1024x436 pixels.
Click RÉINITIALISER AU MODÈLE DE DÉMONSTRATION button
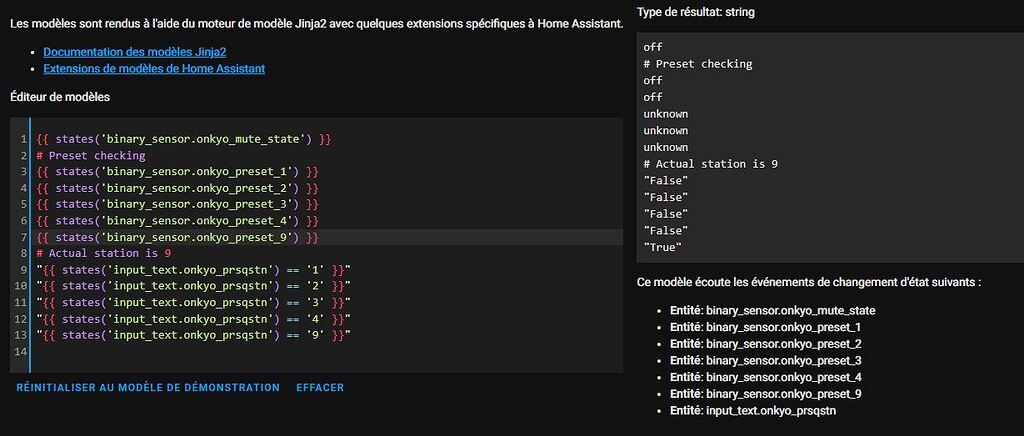(x=148, y=387)
